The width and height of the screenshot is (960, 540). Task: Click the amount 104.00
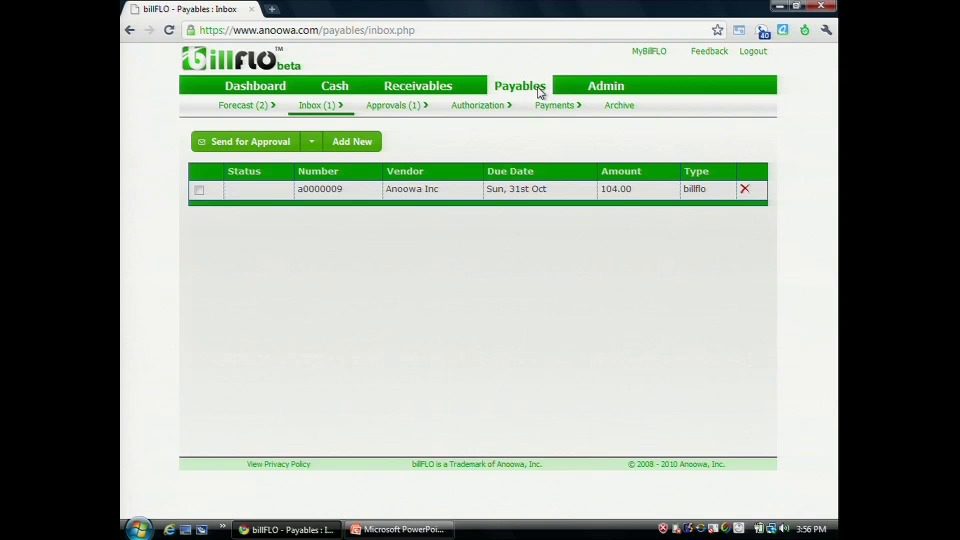pyautogui.click(x=616, y=189)
